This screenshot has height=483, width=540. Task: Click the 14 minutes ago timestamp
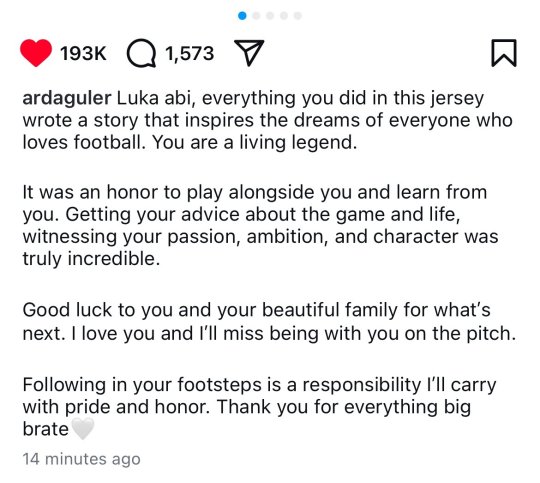(82, 459)
